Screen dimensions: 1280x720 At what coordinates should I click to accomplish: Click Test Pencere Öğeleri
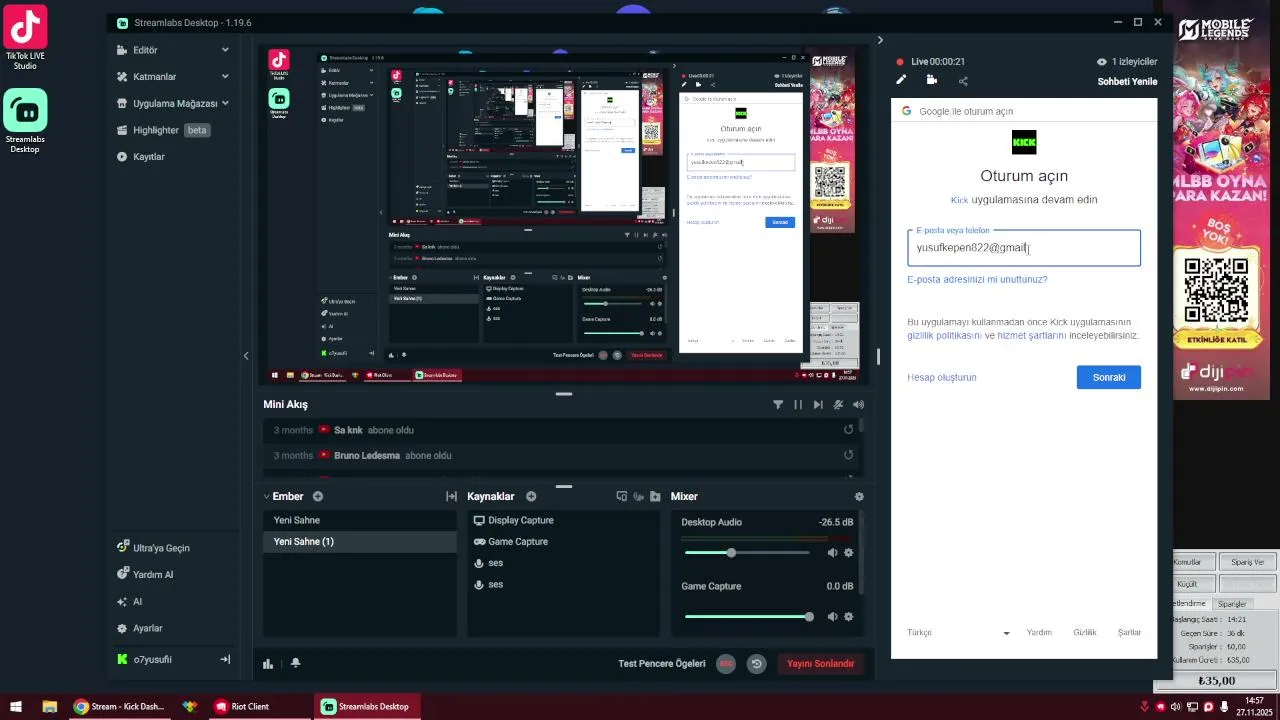click(x=662, y=663)
